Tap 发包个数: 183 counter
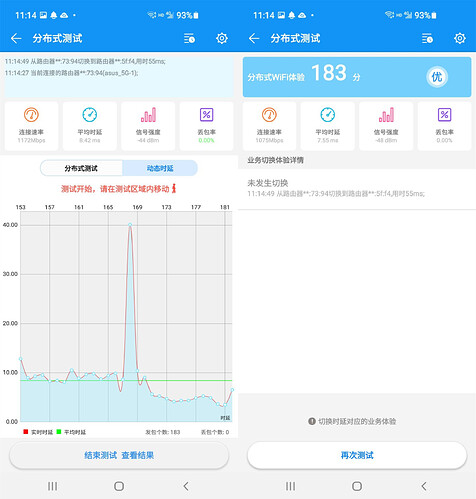 pos(163,432)
